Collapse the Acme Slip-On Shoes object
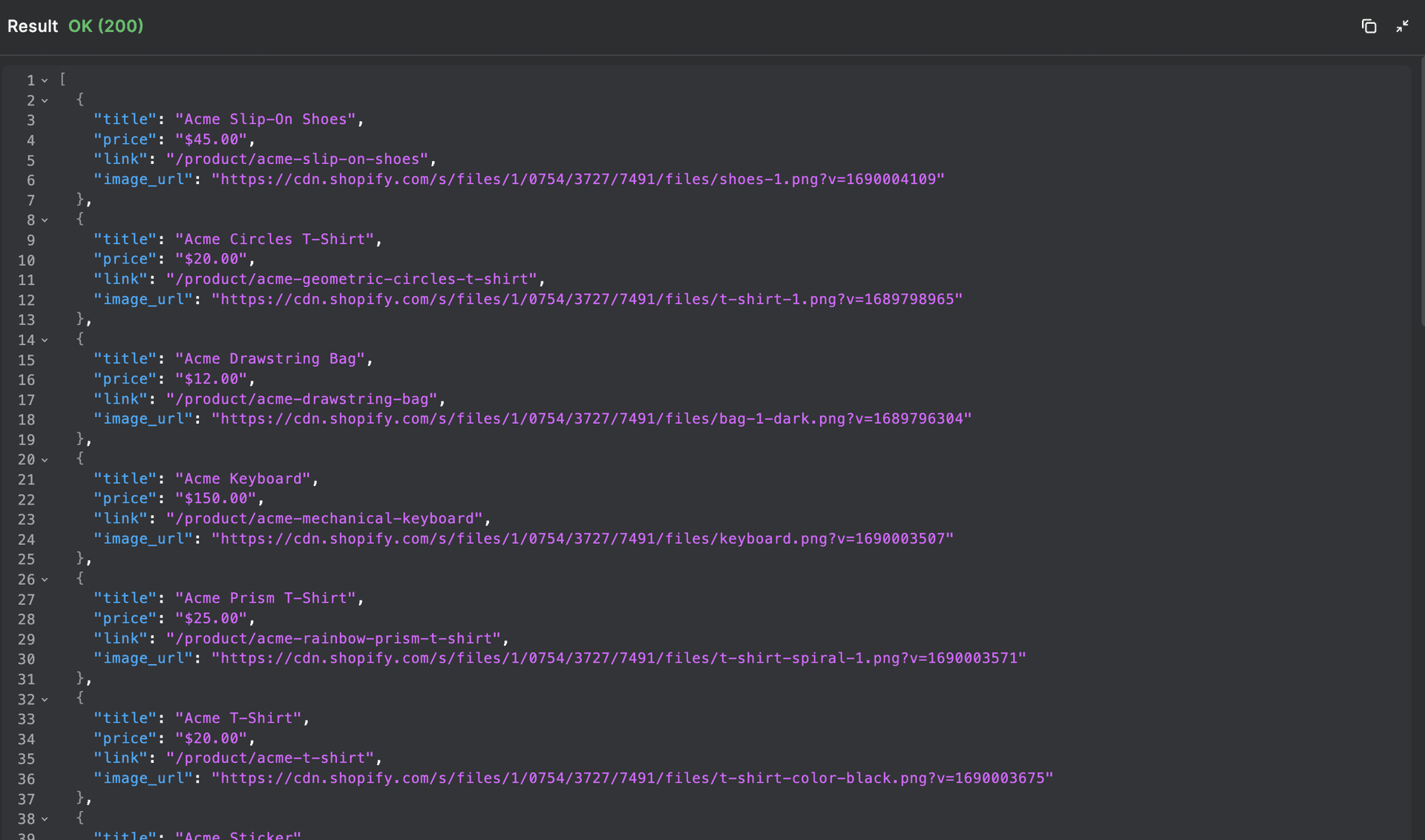This screenshot has width=1425, height=840. tap(45, 99)
